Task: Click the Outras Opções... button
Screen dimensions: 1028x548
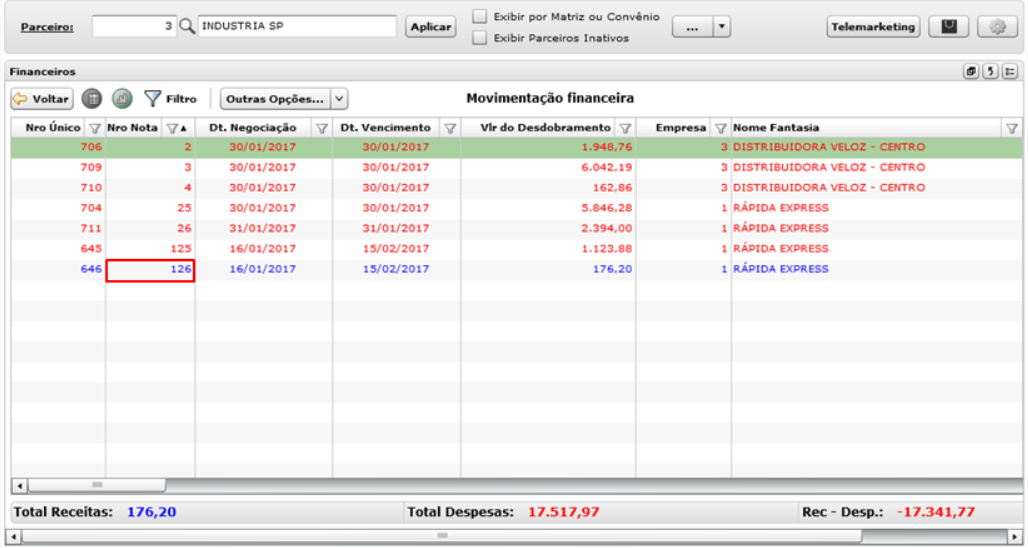Action: 275,99
